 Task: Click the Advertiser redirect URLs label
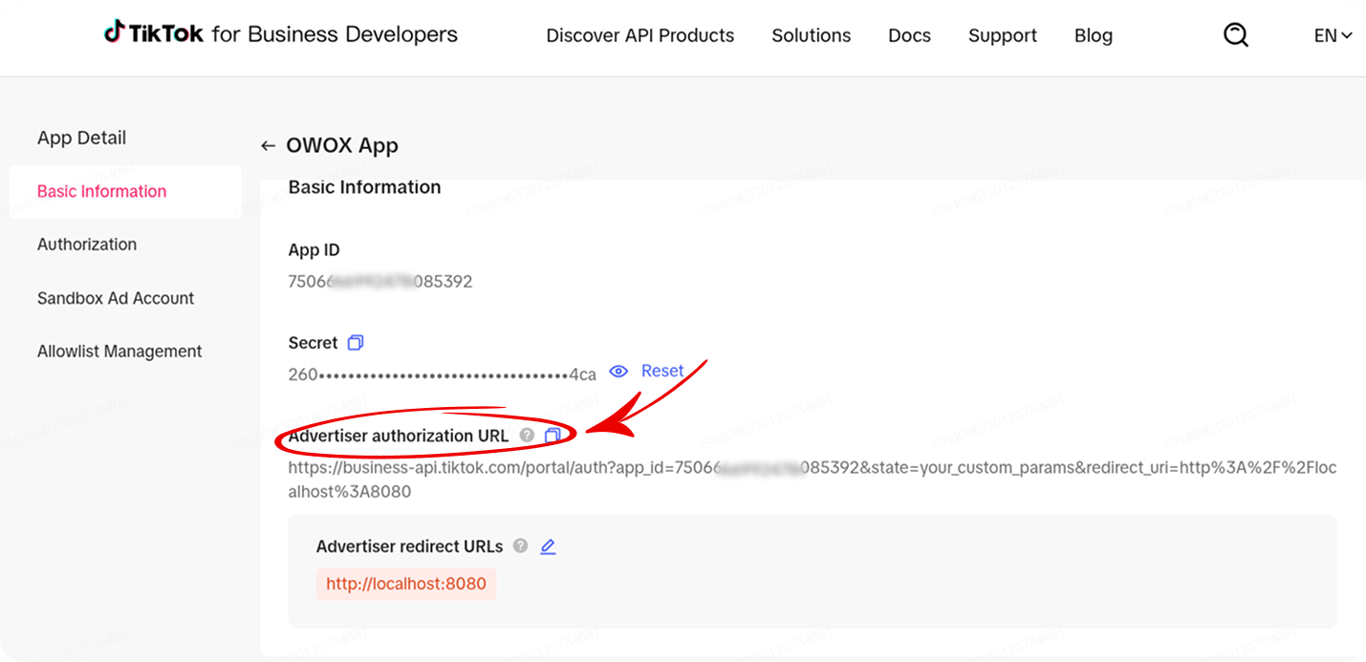coord(409,546)
